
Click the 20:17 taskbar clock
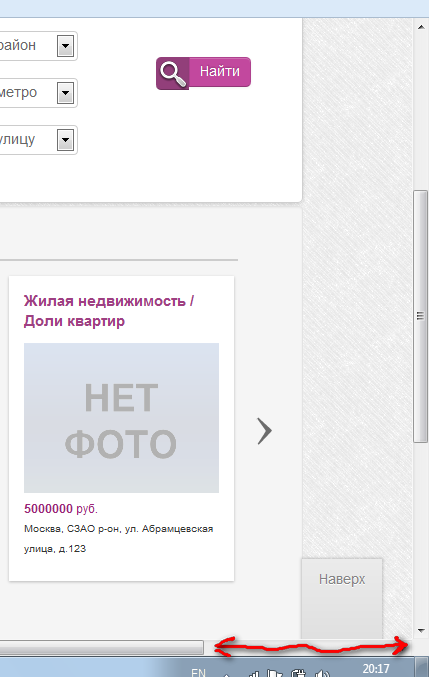[376, 669]
